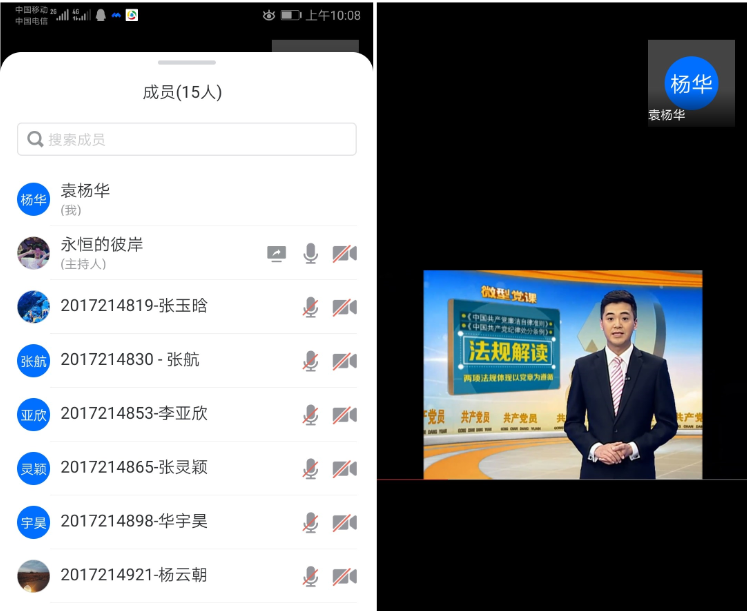Tap the shared 法规解读 video screen

[562, 374]
